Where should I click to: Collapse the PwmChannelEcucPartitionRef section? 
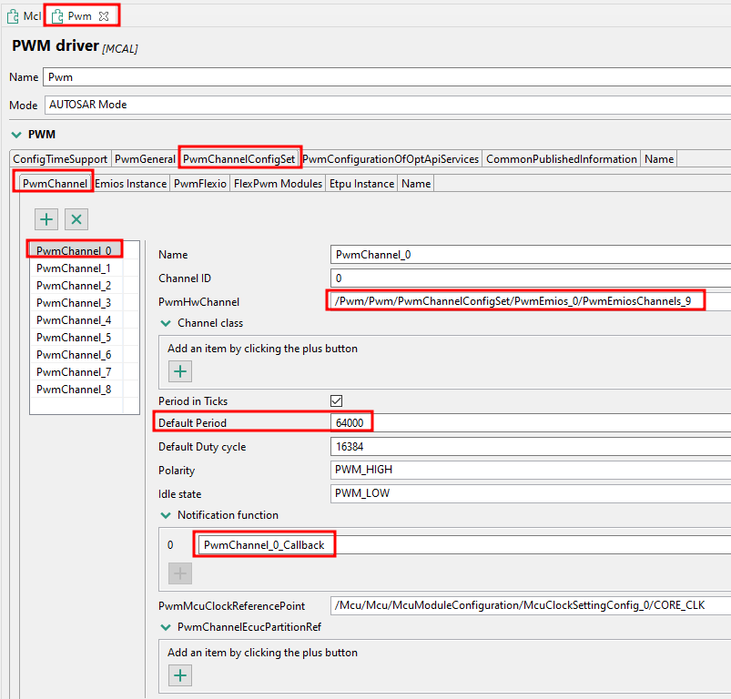click(166, 627)
